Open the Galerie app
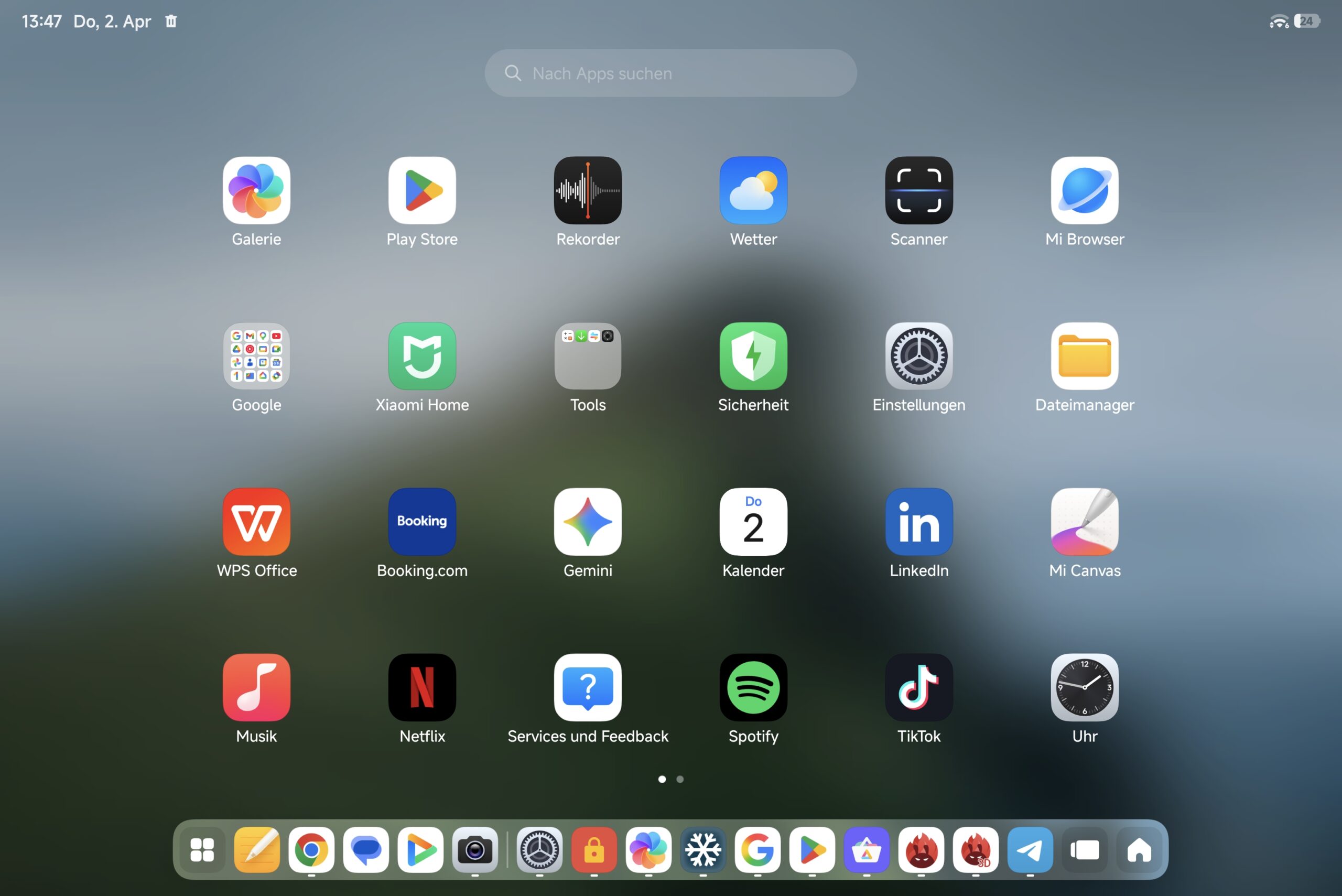 (x=256, y=190)
